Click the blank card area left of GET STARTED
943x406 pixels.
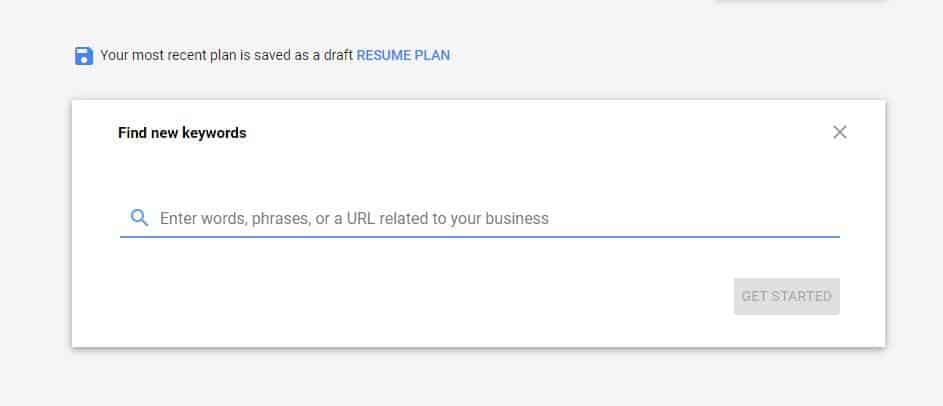(421, 296)
